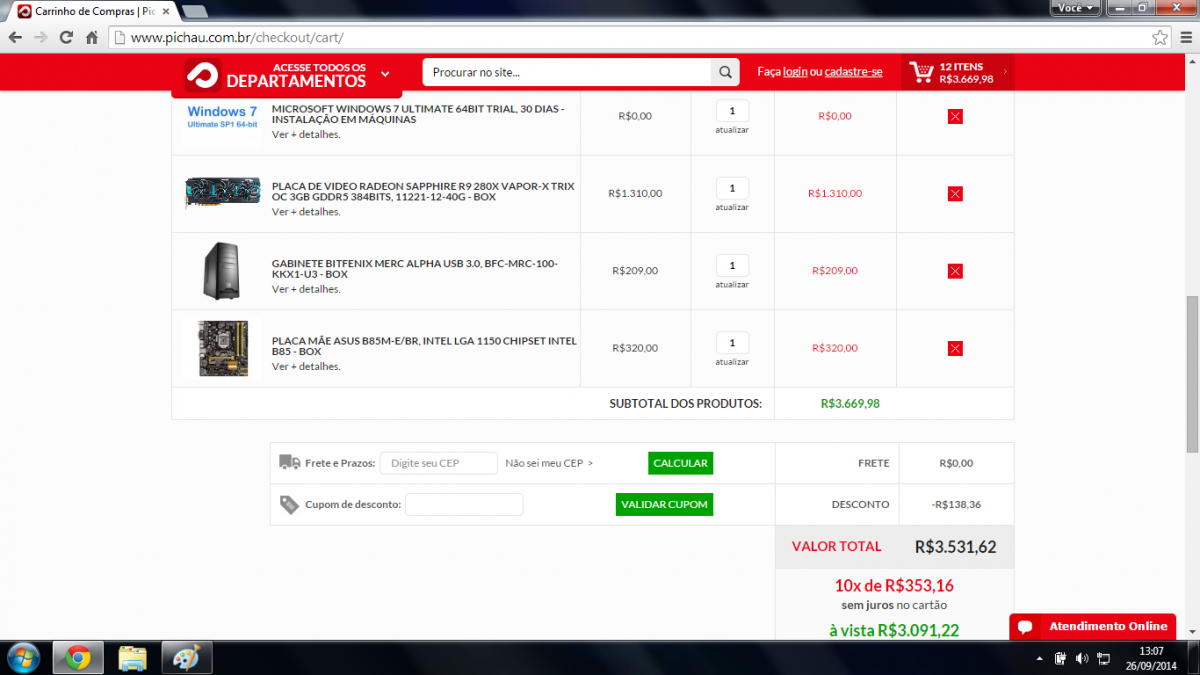Open Windows Explorer from taskbar

tap(133, 658)
